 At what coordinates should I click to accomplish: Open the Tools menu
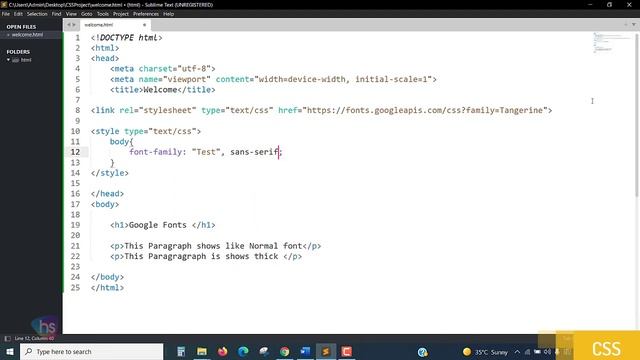(x=103, y=14)
